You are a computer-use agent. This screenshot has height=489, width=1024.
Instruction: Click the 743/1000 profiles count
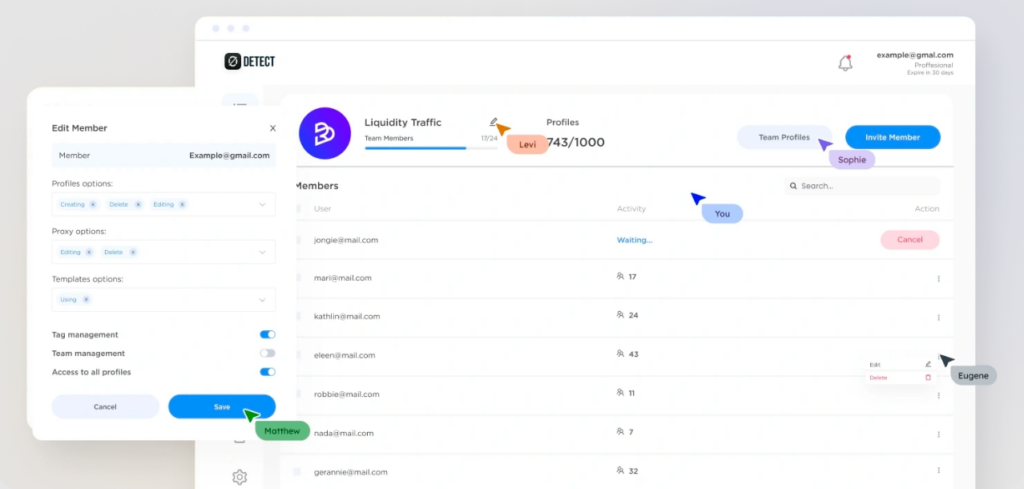(575, 142)
